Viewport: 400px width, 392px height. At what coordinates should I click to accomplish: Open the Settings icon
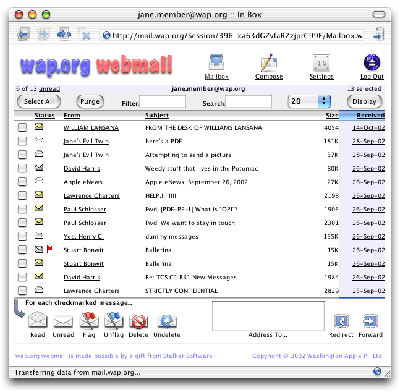(x=321, y=63)
